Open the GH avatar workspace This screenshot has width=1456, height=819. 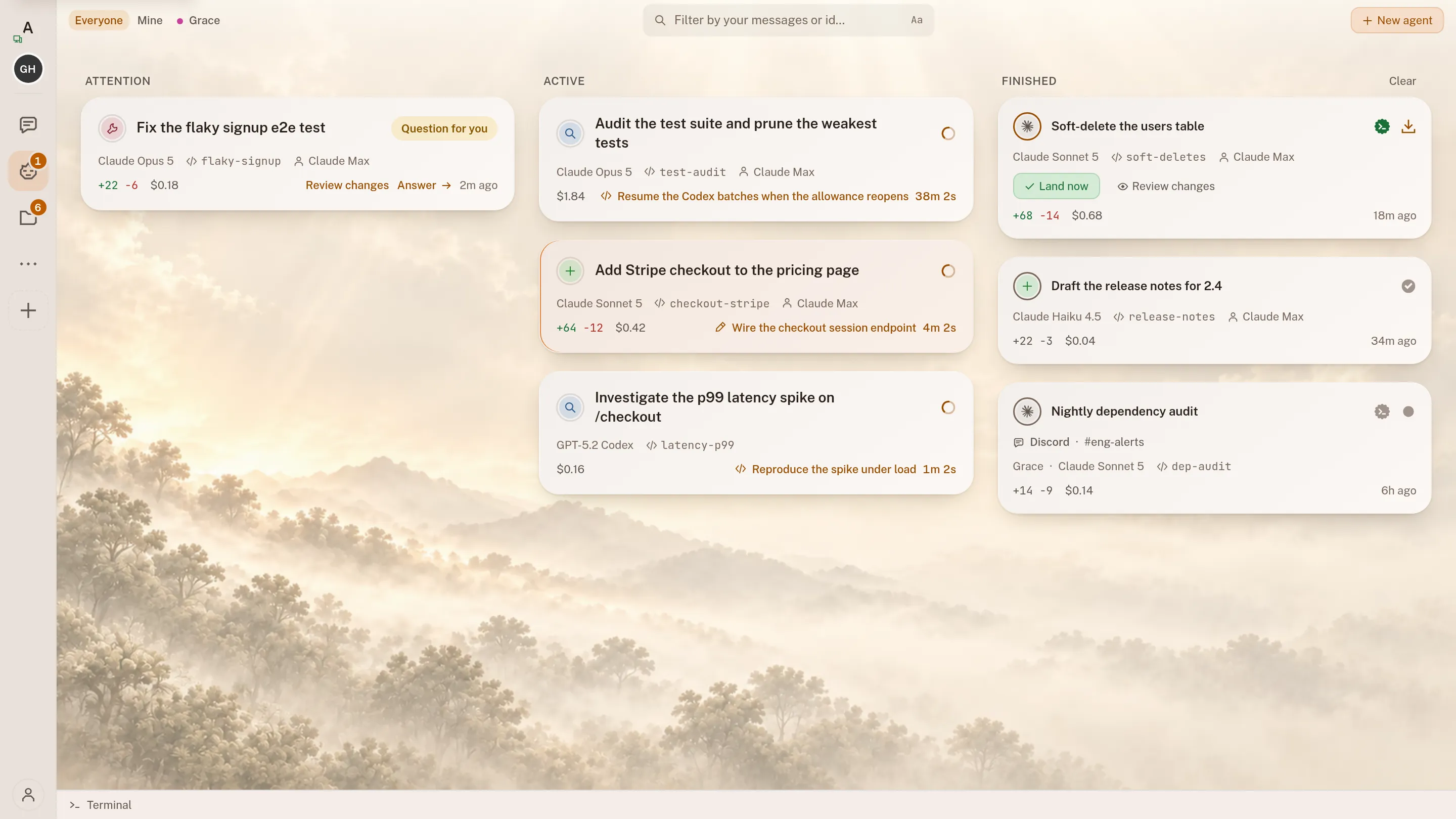point(28,69)
